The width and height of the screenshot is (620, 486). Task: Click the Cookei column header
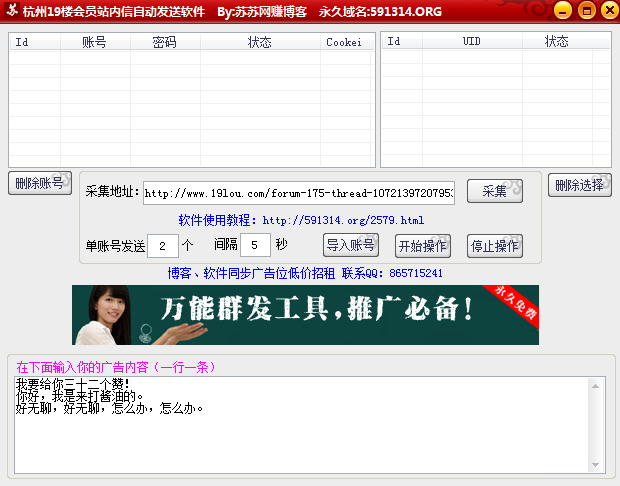coord(344,42)
